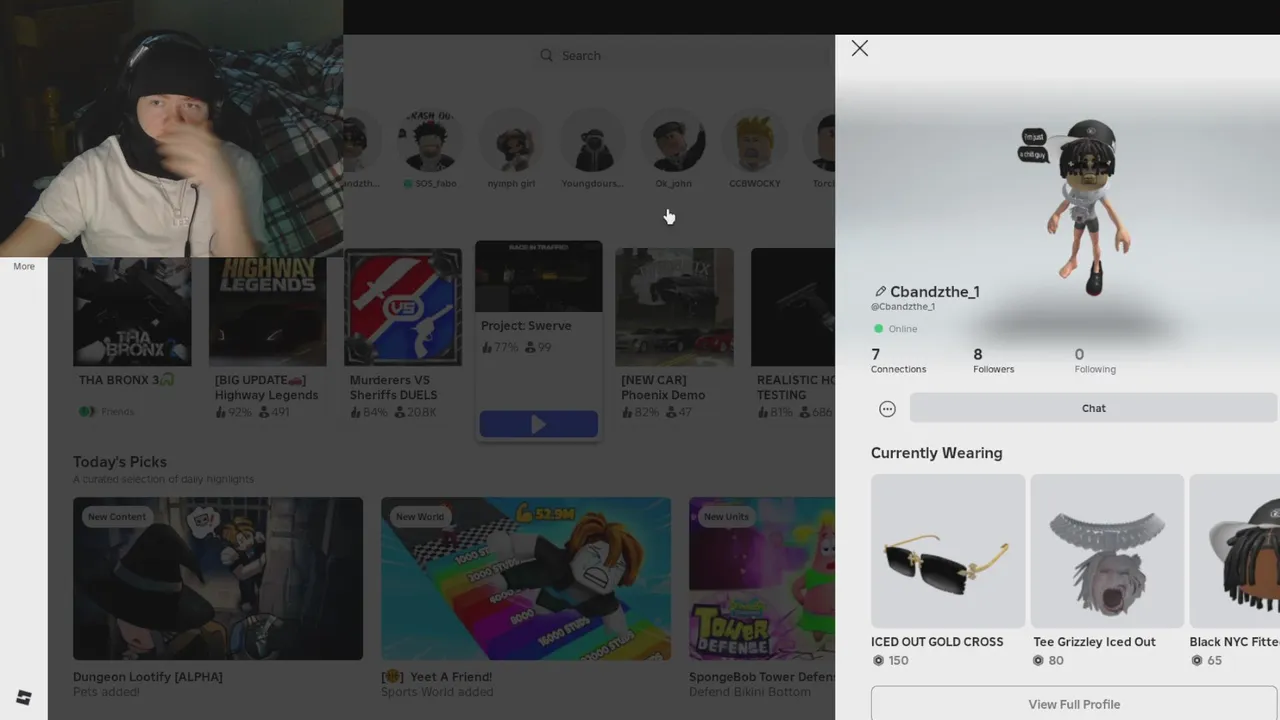Click the 80 Robux price under Tee Grizzley
This screenshot has height=720, width=1280.
click(1048, 661)
